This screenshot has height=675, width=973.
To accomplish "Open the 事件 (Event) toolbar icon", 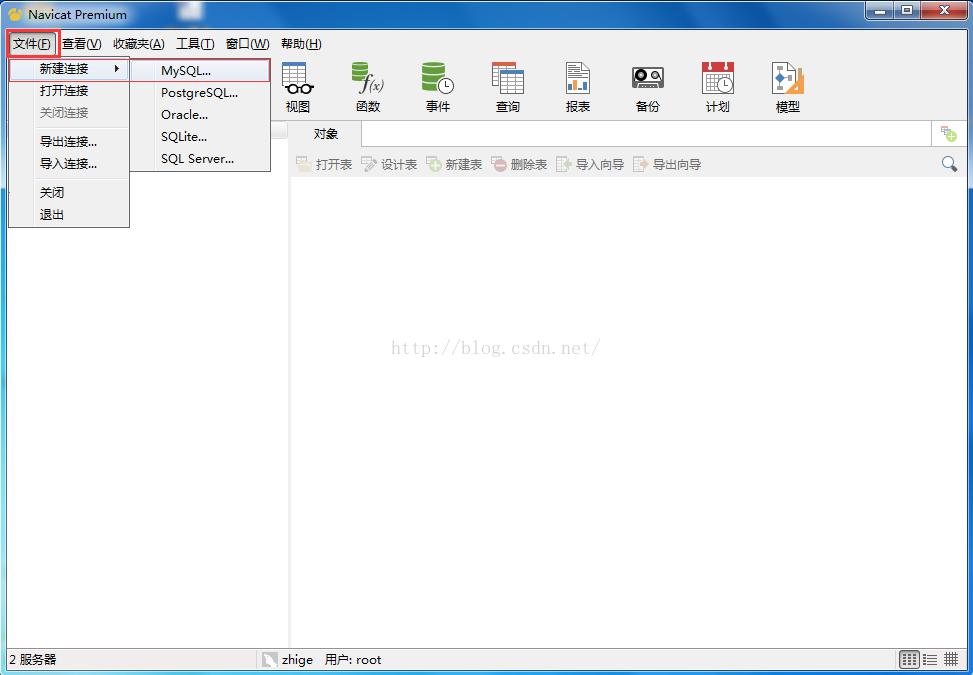I will click(437, 87).
